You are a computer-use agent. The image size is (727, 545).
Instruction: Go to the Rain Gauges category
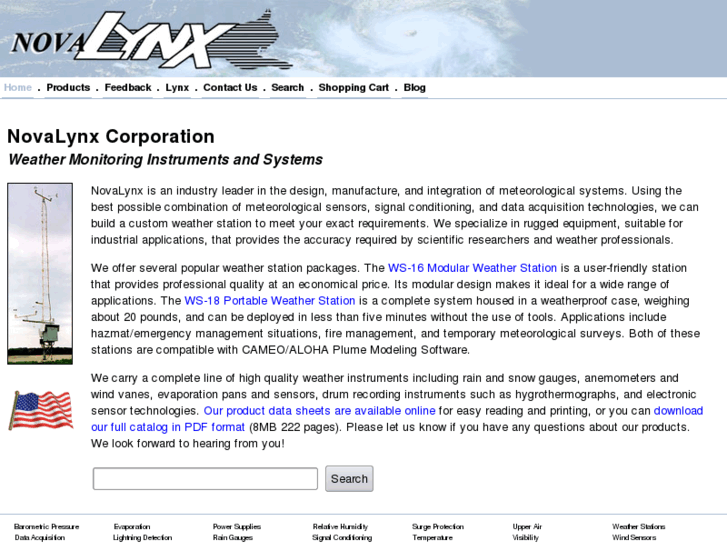point(233,538)
